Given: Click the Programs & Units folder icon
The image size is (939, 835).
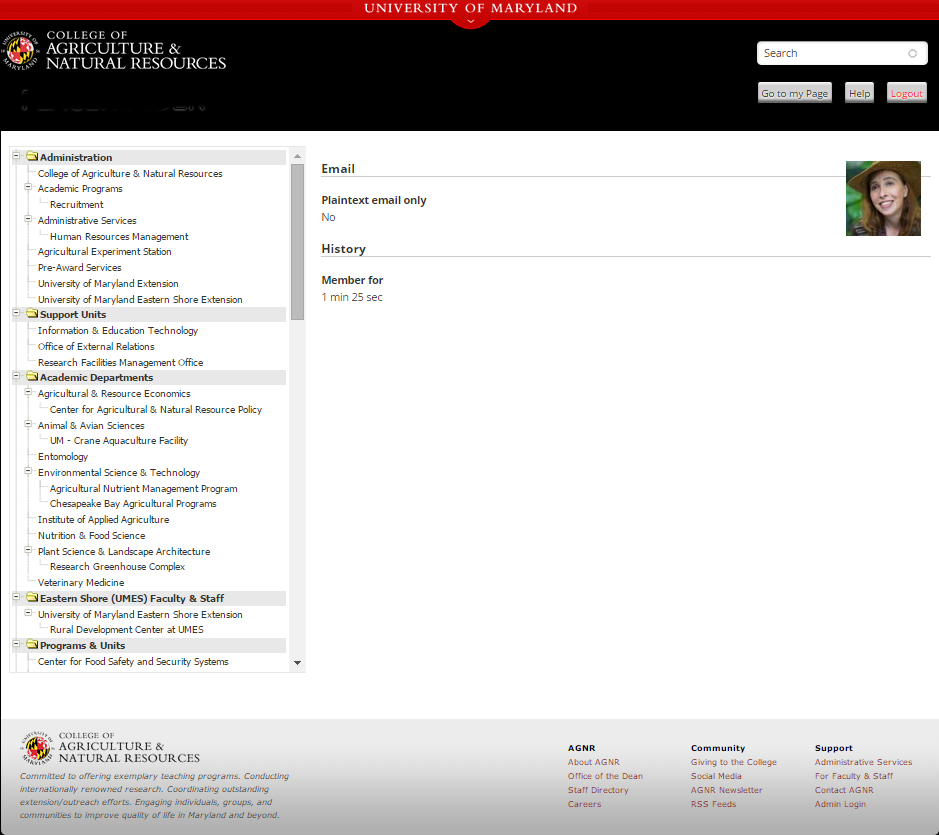Looking at the screenshot, I should tap(32, 645).
